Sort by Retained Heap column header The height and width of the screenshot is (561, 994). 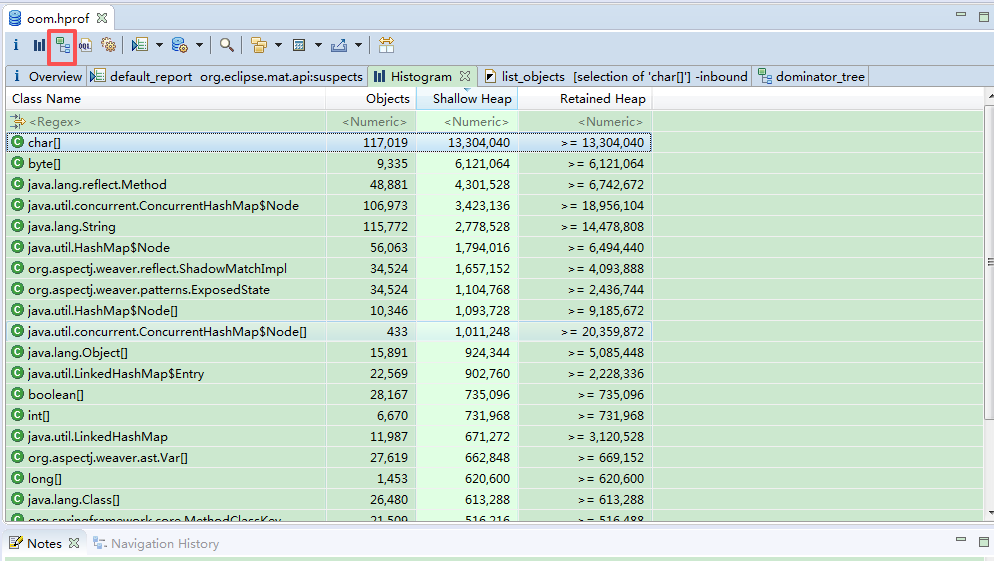tap(586, 99)
